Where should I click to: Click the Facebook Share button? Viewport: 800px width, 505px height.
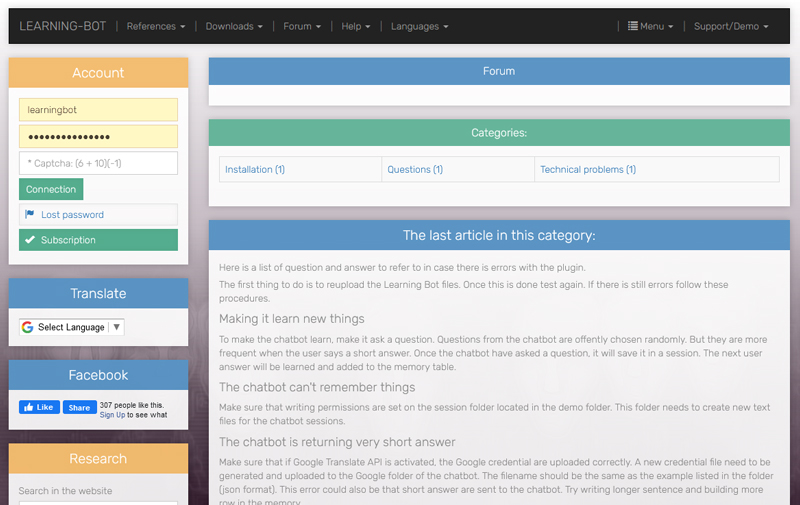[x=78, y=407]
